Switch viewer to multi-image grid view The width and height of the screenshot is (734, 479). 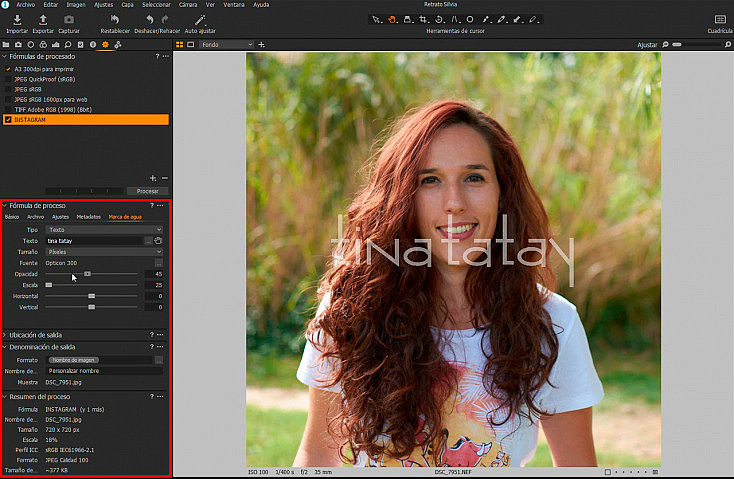pyautogui.click(x=179, y=44)
